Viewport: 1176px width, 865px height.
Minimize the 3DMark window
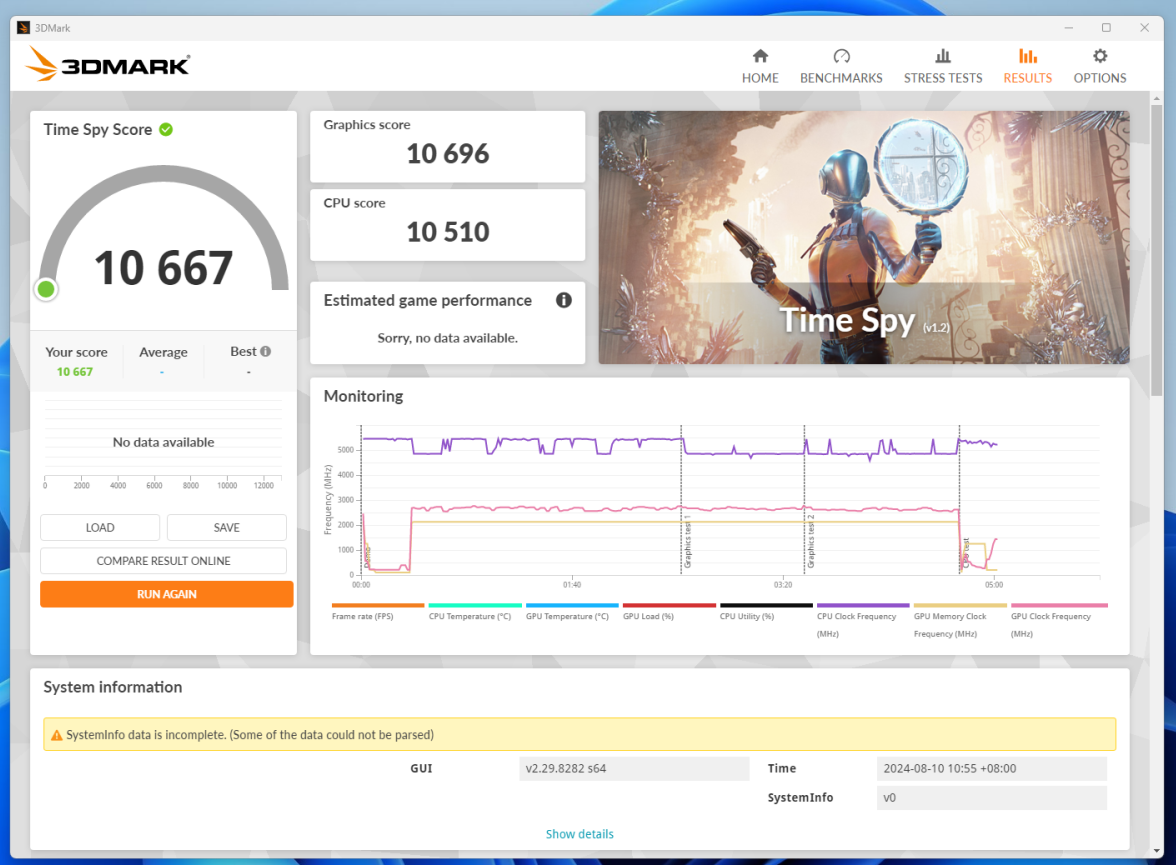pos(1068,28)
